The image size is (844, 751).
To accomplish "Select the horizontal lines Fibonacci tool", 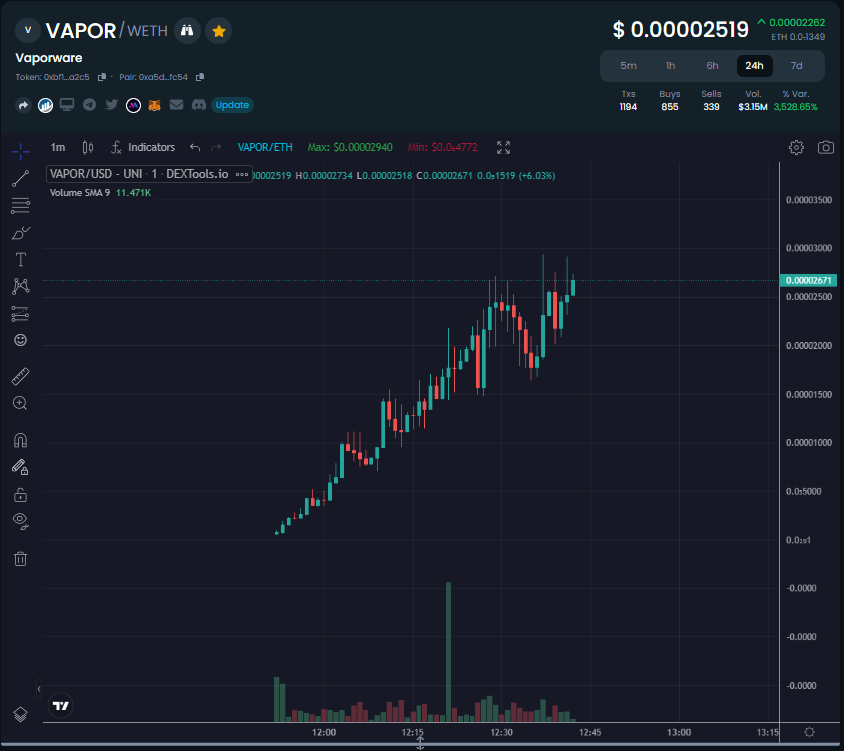I will click(20, 206).
